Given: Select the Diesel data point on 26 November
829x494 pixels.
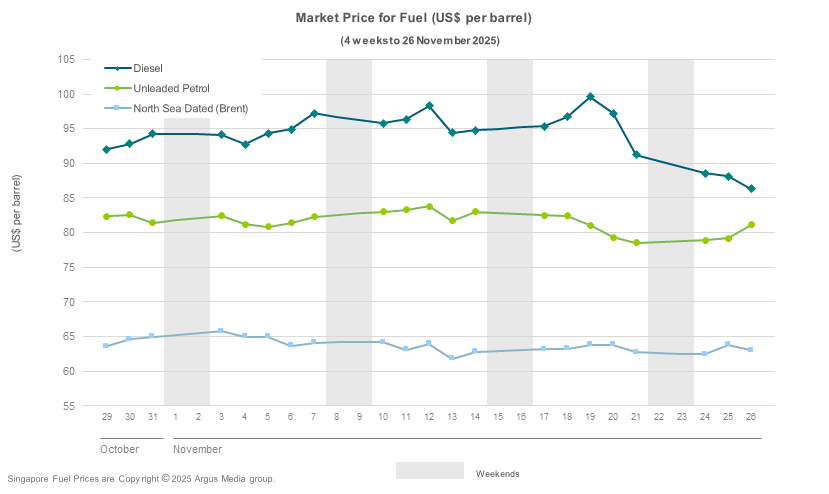Looking at the screenshot, I should click(751, 189).
